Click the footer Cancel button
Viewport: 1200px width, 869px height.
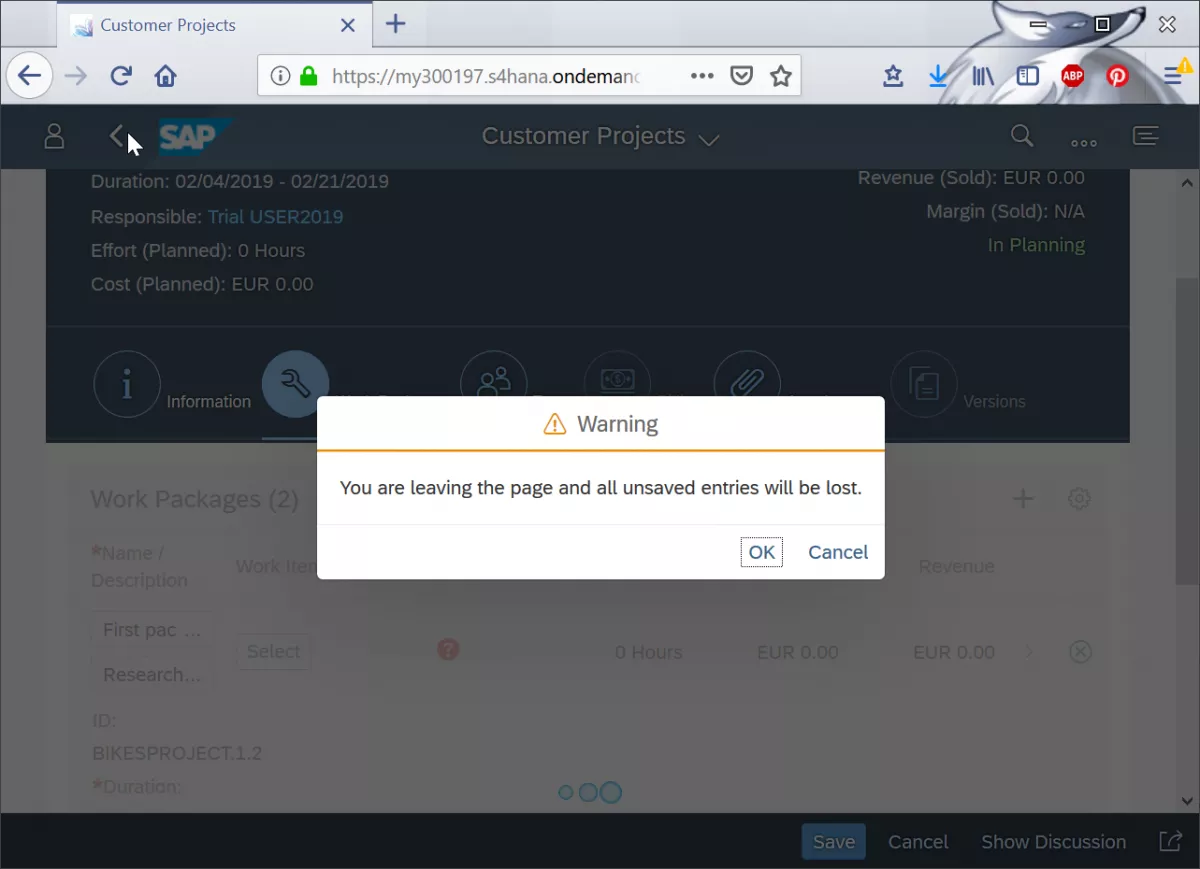918,842
